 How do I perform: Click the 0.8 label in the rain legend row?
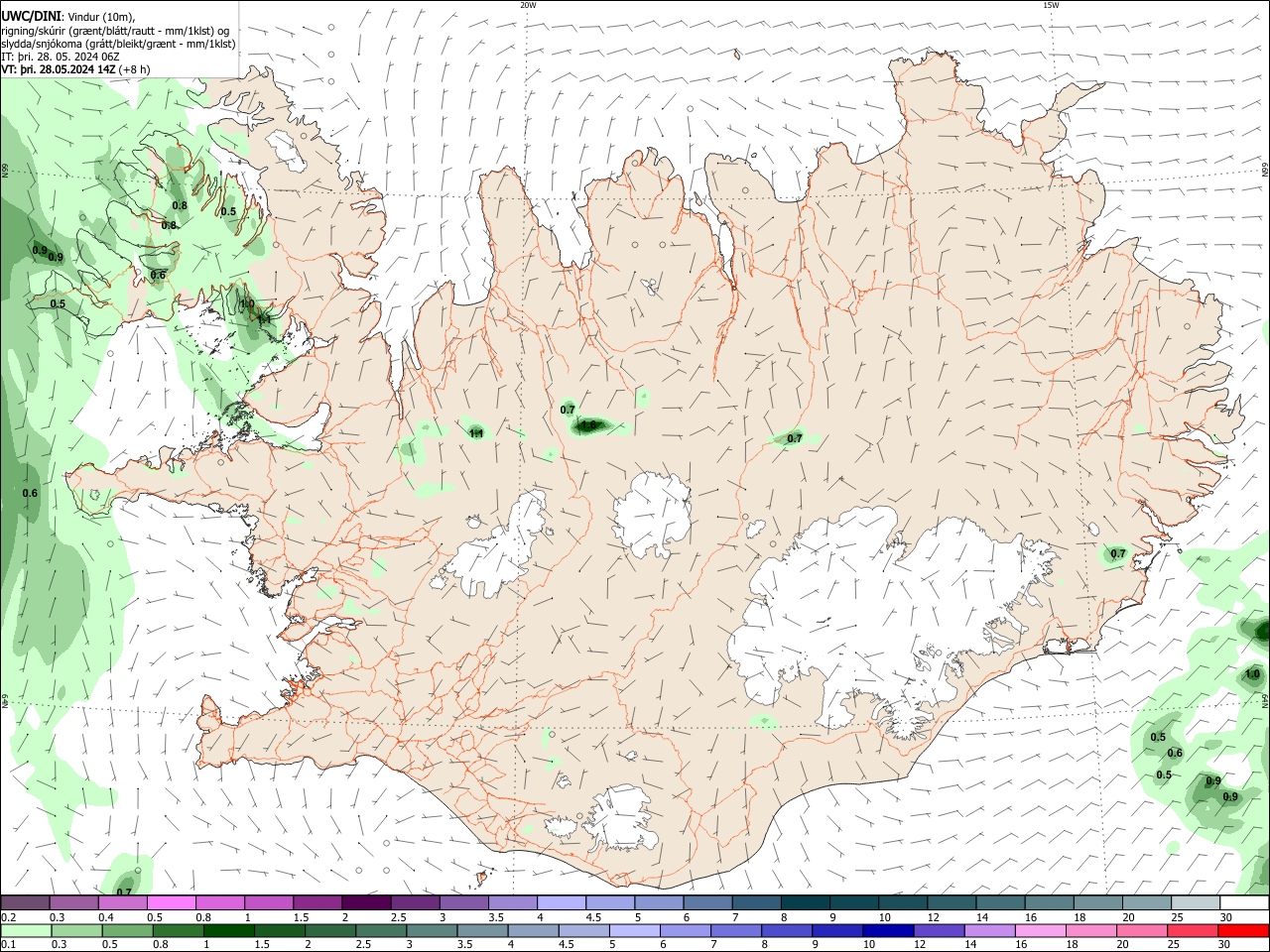tap(160, 945)
